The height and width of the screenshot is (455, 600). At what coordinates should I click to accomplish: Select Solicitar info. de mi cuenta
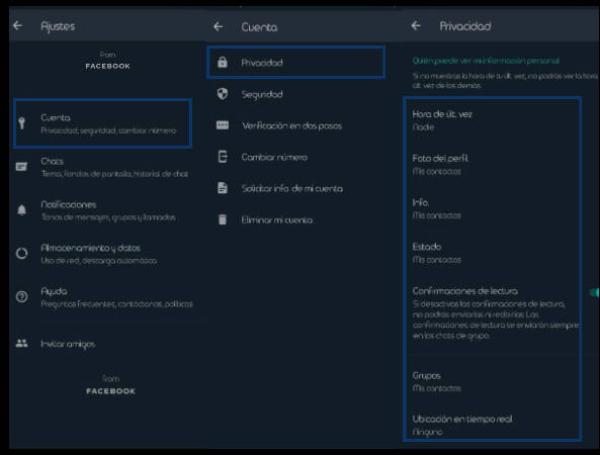pyautogui.click(x=296, y=188)
